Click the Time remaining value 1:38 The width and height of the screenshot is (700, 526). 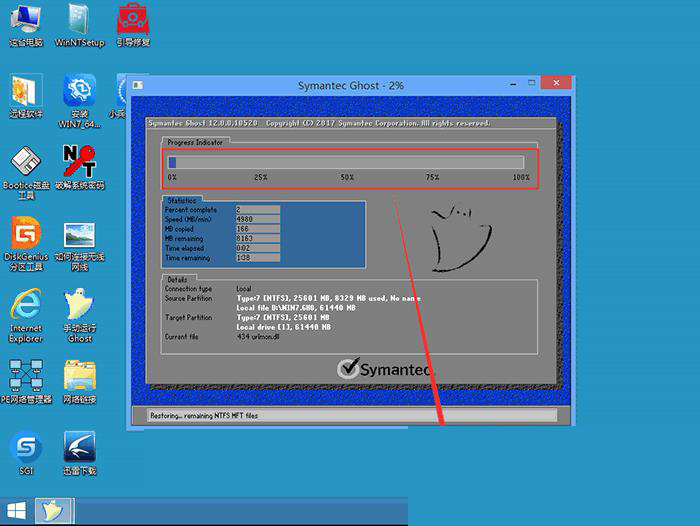point(258,258)
